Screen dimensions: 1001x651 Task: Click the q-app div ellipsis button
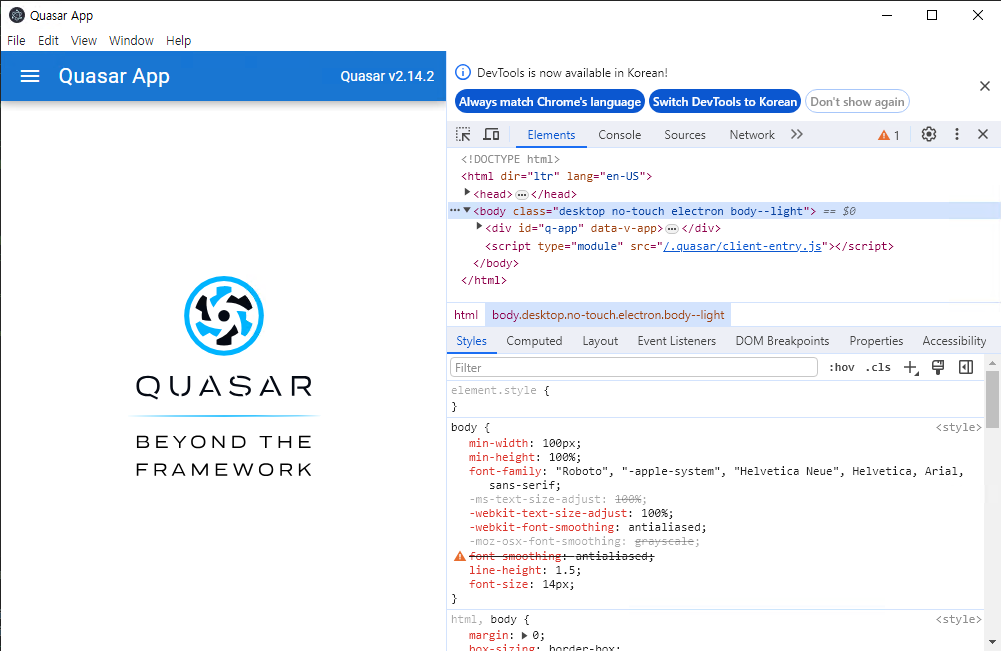click(x=672, y=228)
